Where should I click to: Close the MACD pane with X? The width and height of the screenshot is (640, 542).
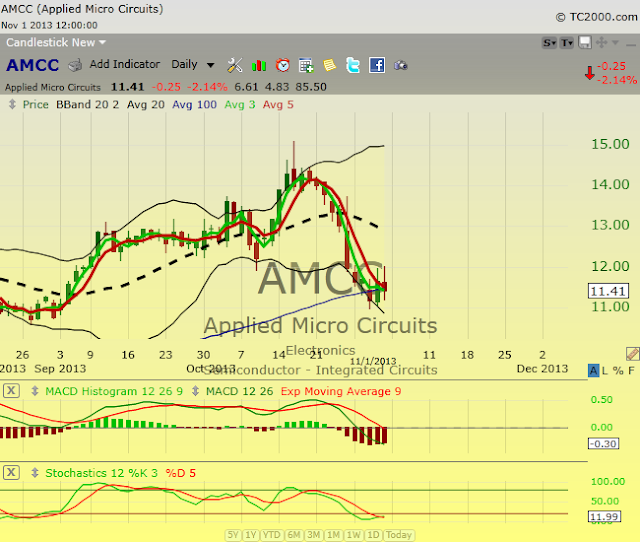pyautogui.click(x=11, y=391)
